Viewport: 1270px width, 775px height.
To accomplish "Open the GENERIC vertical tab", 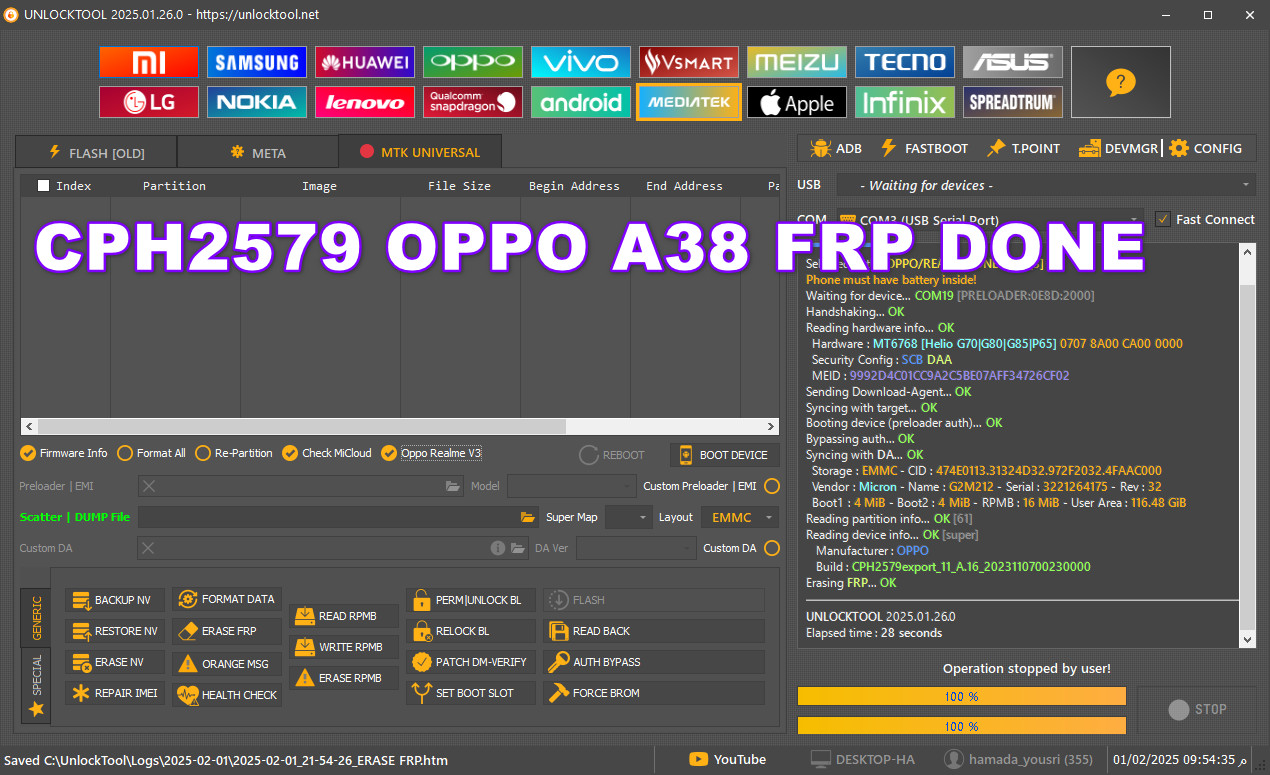I will coord(37,618).
